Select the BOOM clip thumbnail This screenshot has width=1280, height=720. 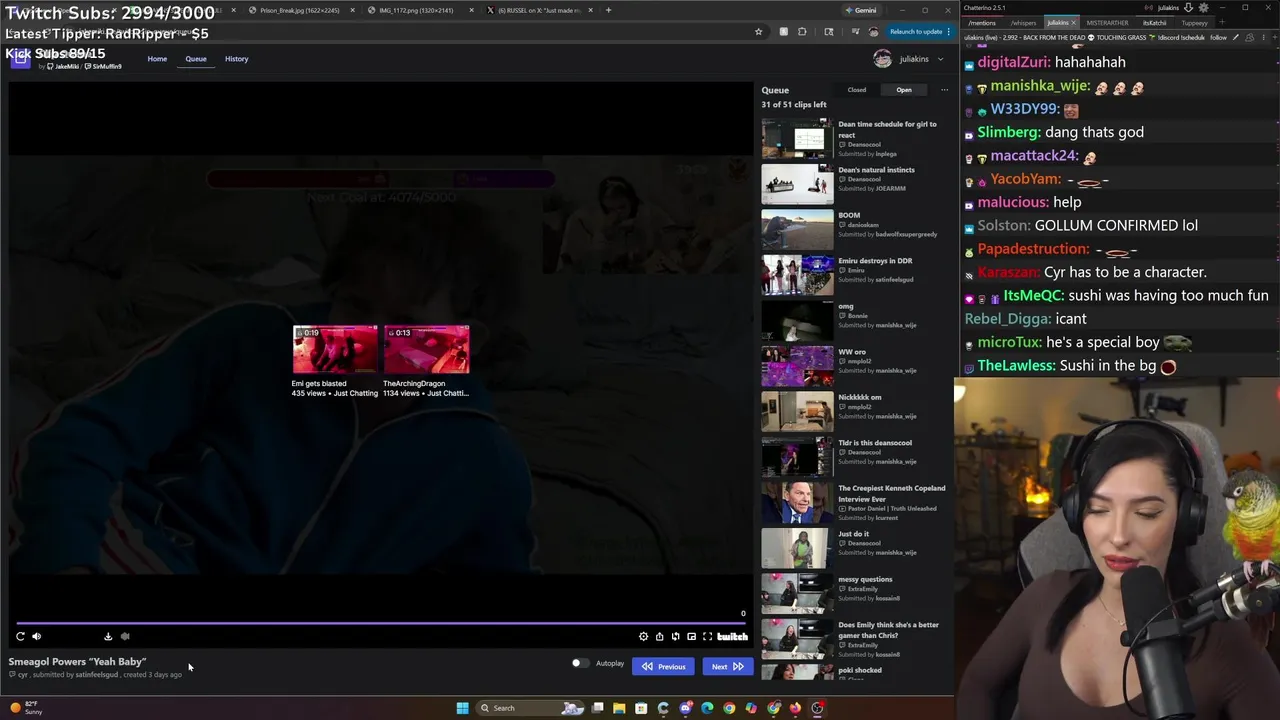pyautogui.click(x=797, y=230)
